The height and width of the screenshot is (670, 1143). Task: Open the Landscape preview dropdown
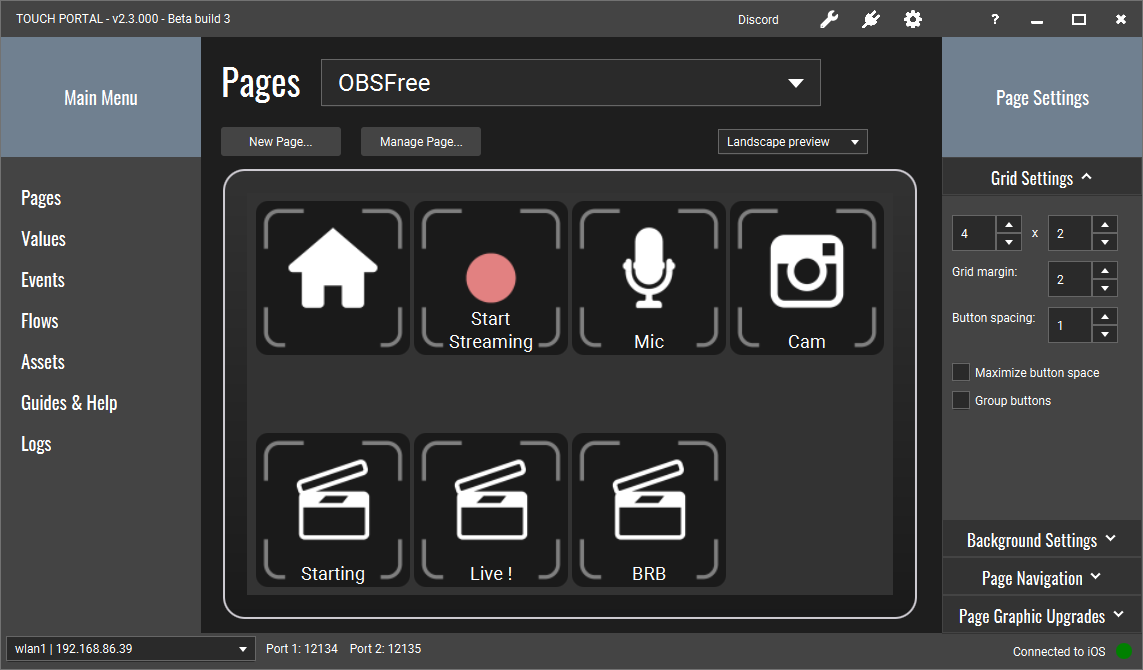pos(792,142)
